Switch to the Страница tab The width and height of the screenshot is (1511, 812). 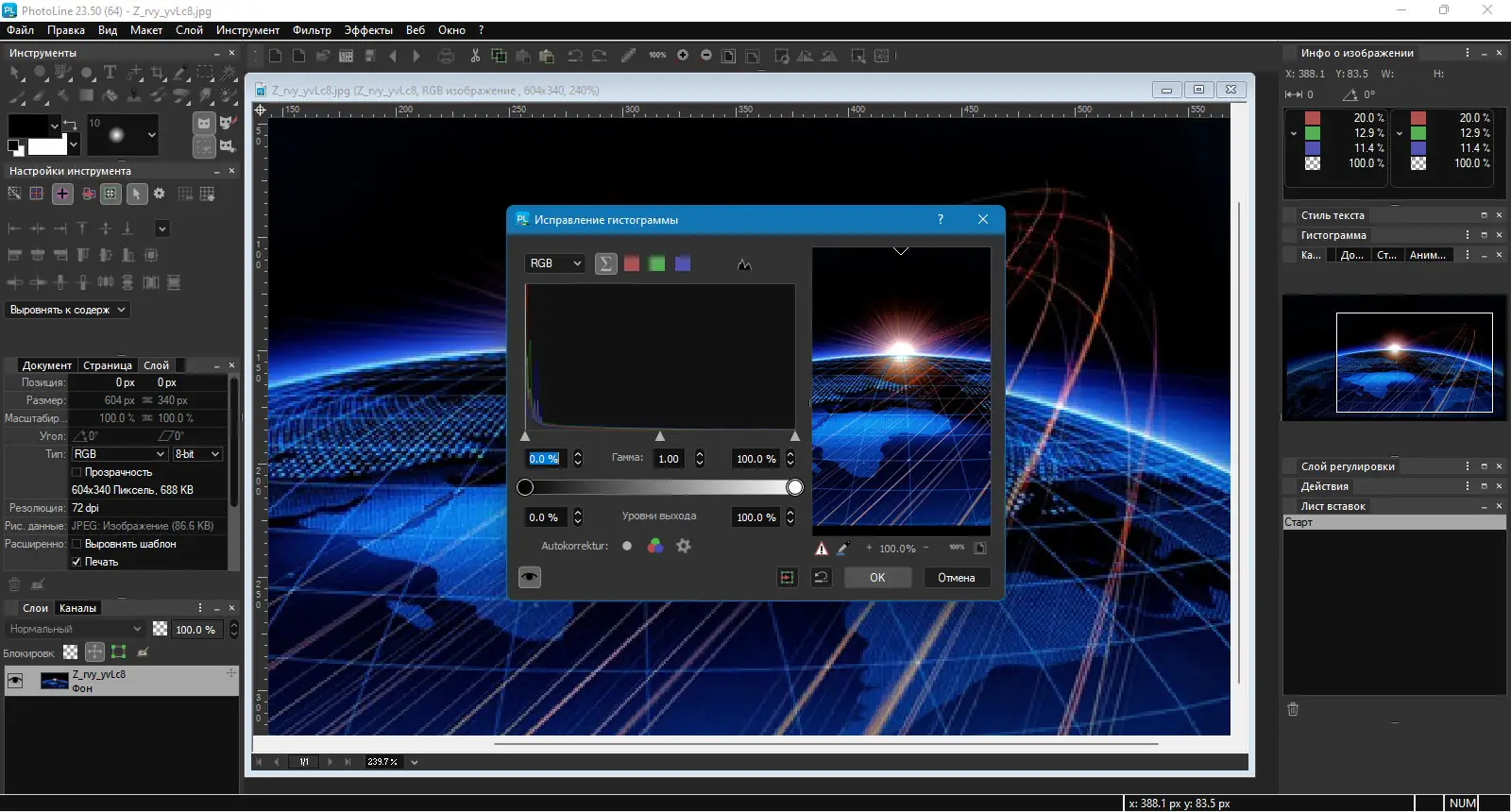click(x=108, y=365)
